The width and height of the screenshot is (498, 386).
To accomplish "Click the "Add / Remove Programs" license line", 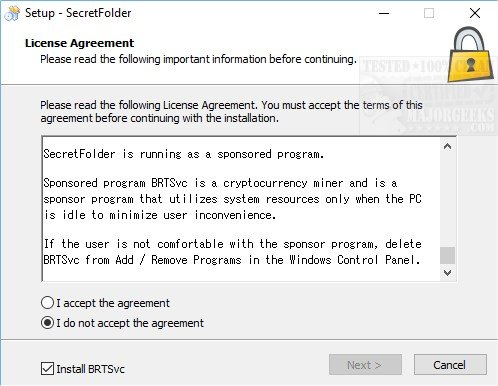I will 231,260.
